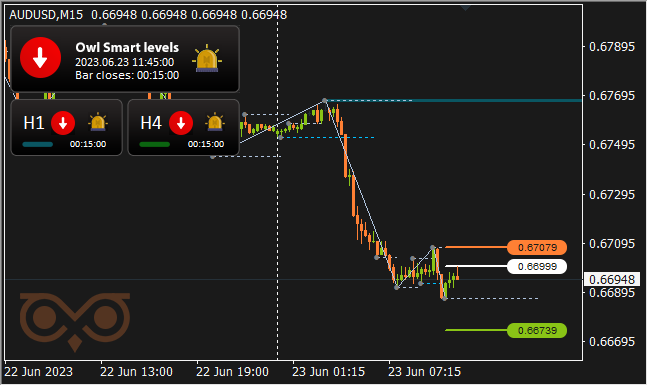Toggle the H4 alert siren icon
This screenshot has height=386, width=648.
[215, 122]
